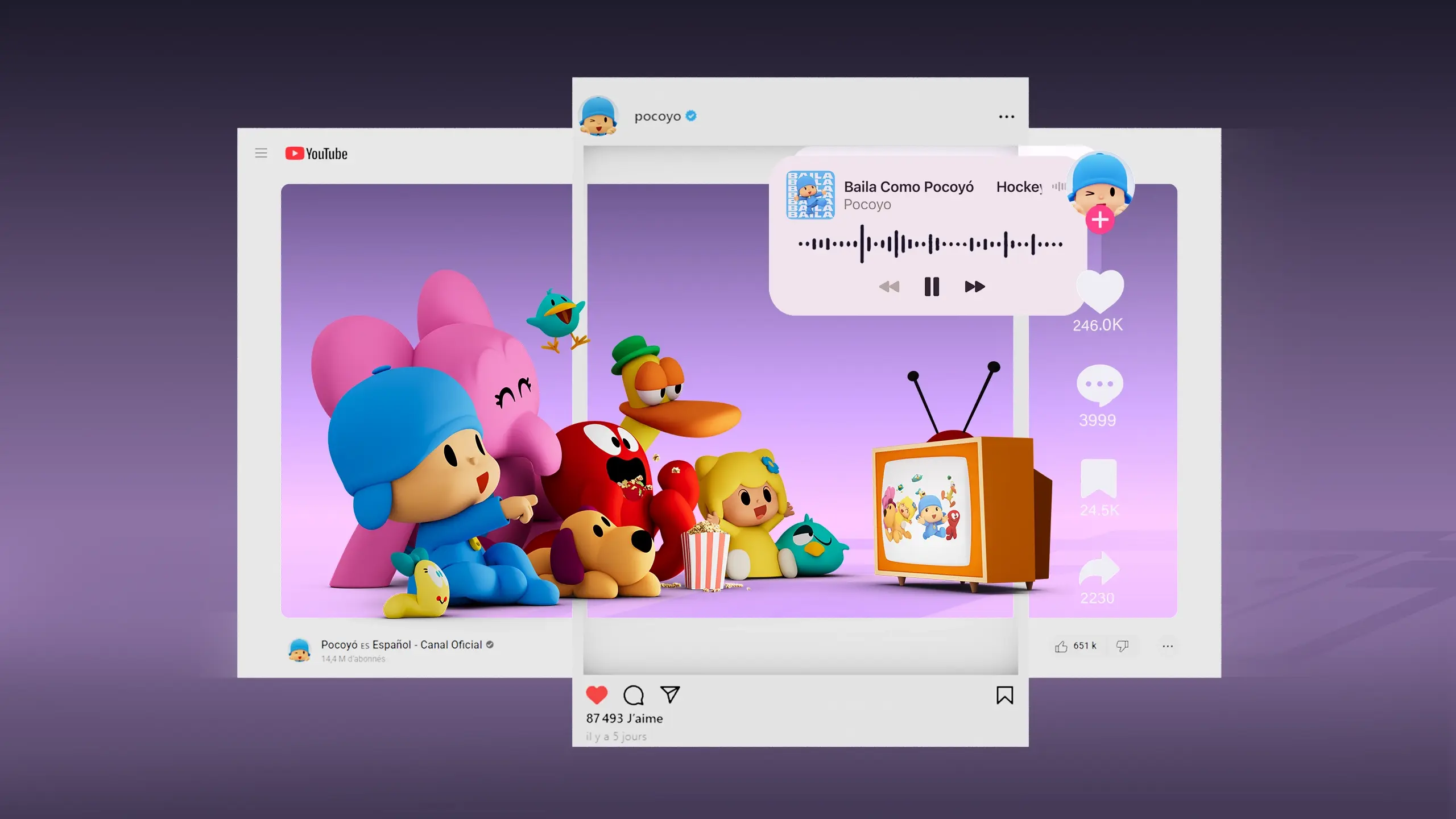Viewport: 1456px width, 819px height.
Task: Click the 2230 shares count
Action: pyautogui.click(x=1097, y=598)
